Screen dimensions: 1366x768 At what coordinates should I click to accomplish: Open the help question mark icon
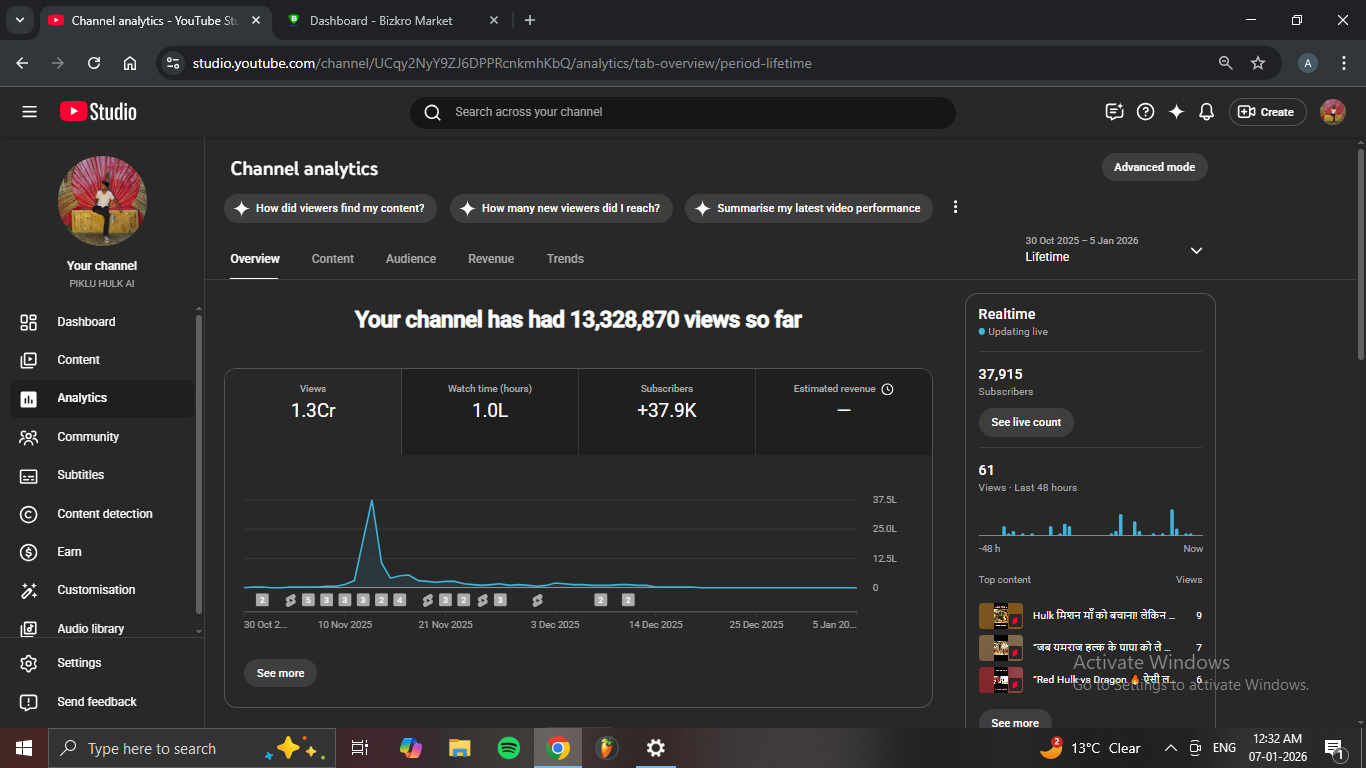point(1146,112)
